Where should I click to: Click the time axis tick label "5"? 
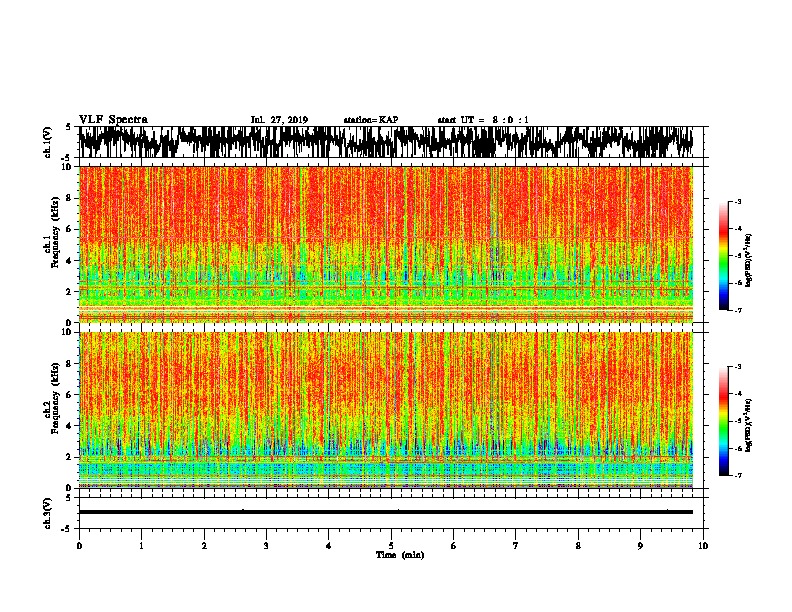[391, 546]
